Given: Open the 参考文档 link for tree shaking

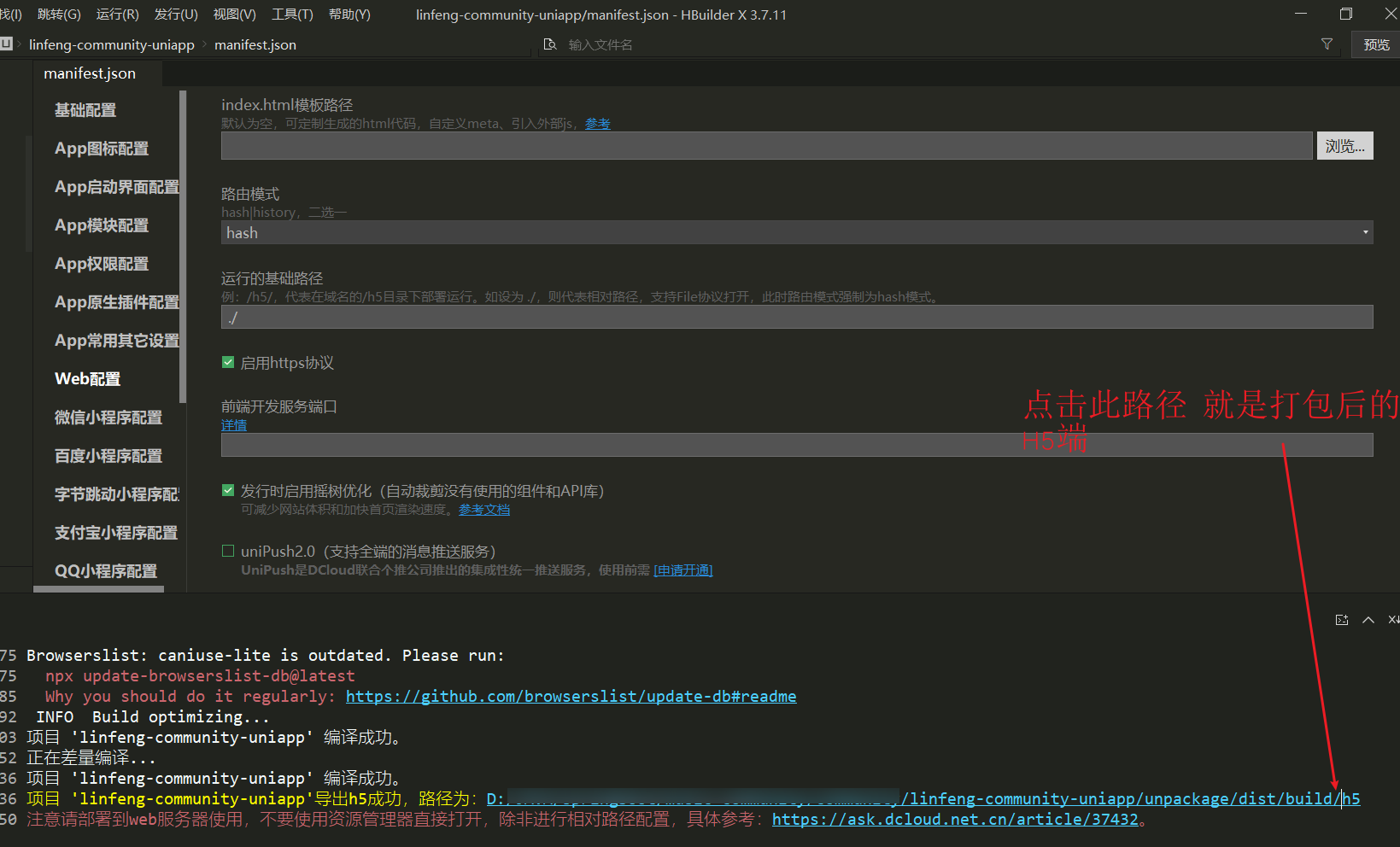Looking at the screenshot, I should pyautogui.click(x=484, y=510).
